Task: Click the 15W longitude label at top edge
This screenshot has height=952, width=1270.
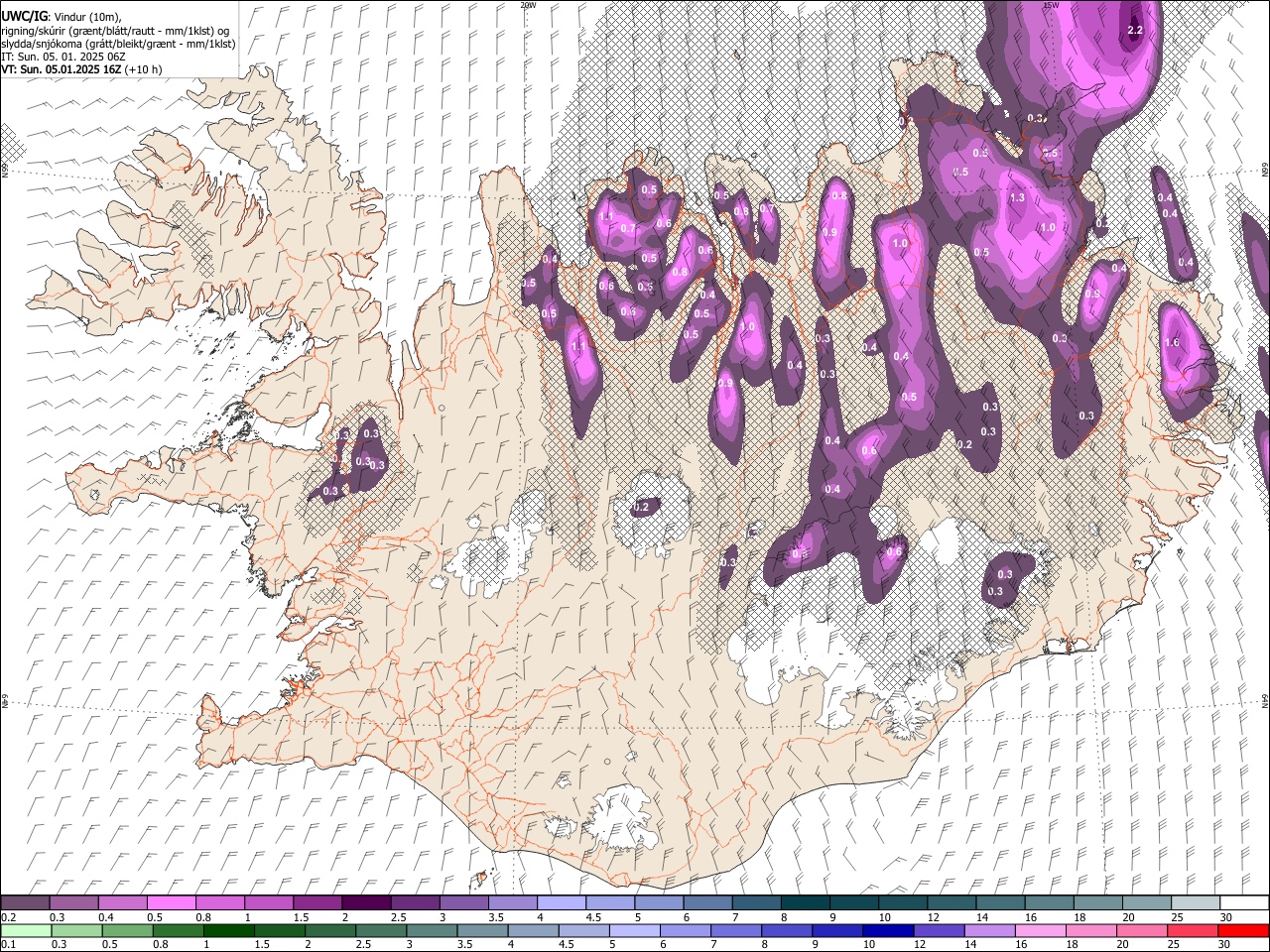Action: pos(1051,5)
